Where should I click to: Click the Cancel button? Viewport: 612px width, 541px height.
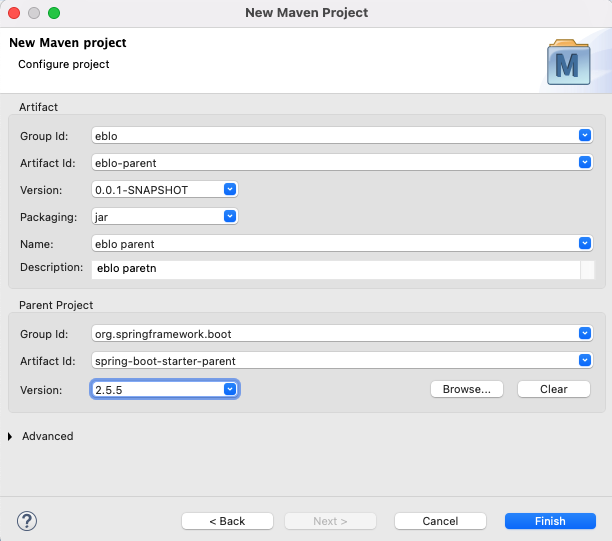[x=440, y=521]
